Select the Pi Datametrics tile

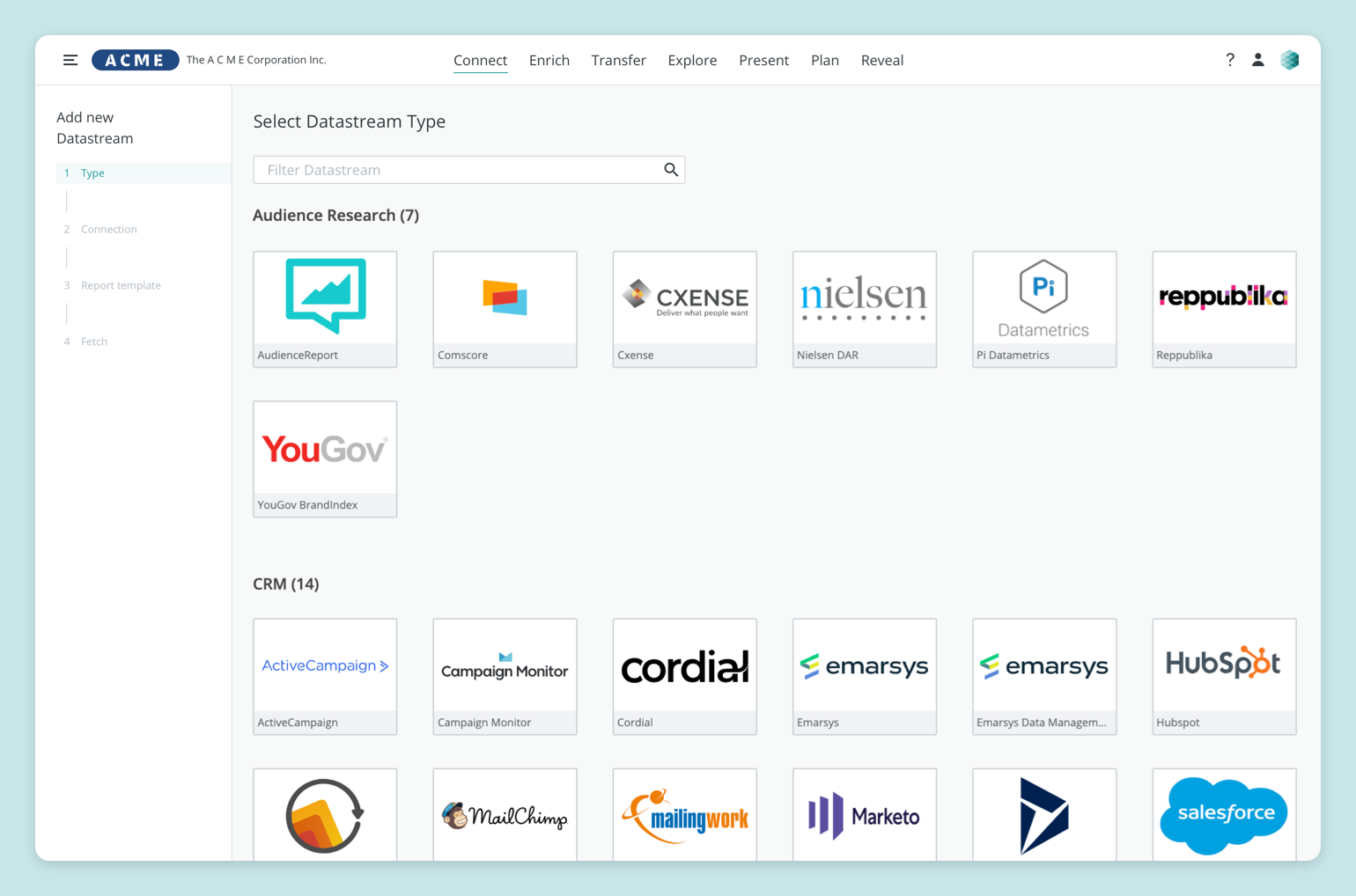tap(1044, 309)
